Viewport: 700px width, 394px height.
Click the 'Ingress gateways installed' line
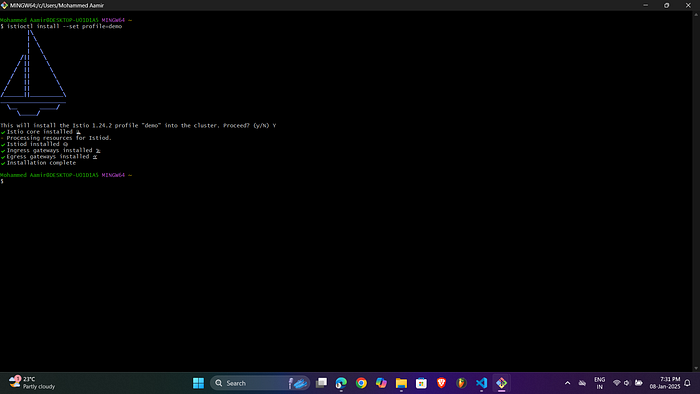pos(50,151)
